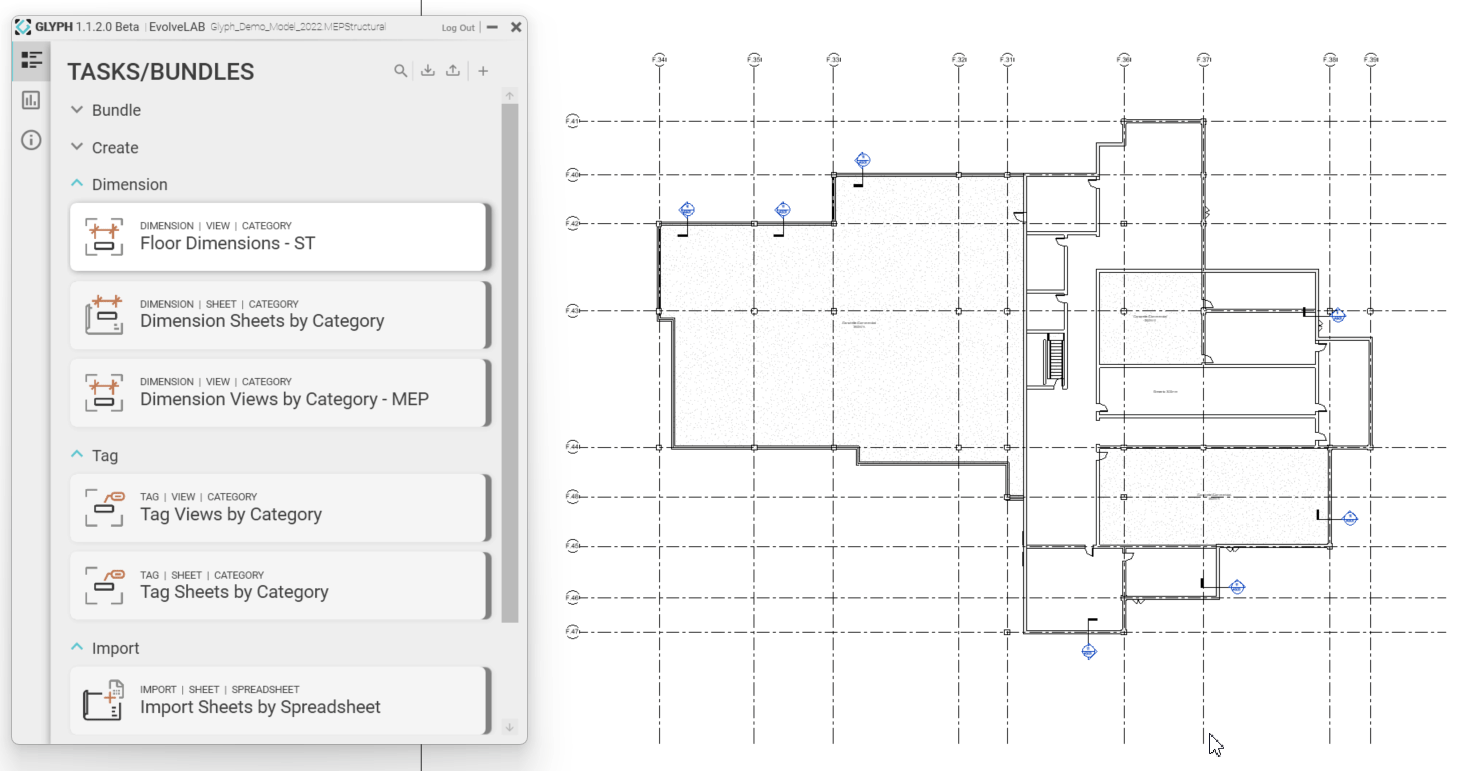Image resolution: width=1478 pixels, height=771 pixels.
Task: Expand the Bundle section
Action: point(77,110)
